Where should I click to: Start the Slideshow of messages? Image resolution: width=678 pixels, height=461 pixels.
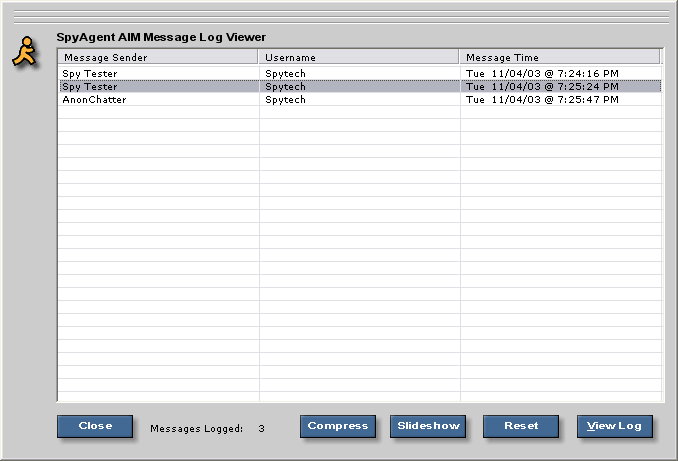coord(428,426)
